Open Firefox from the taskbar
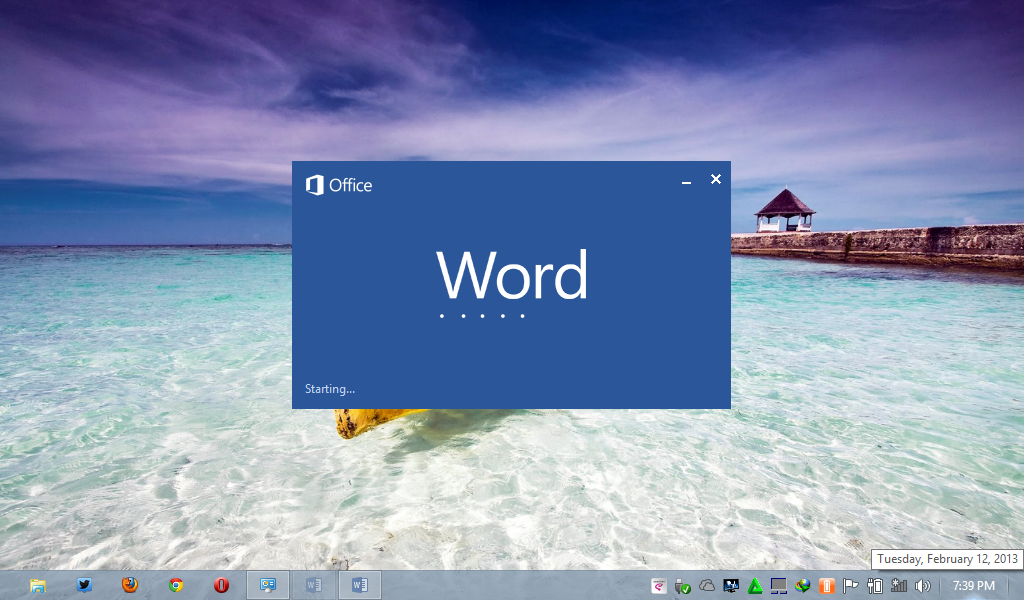 tap(130, 585)
